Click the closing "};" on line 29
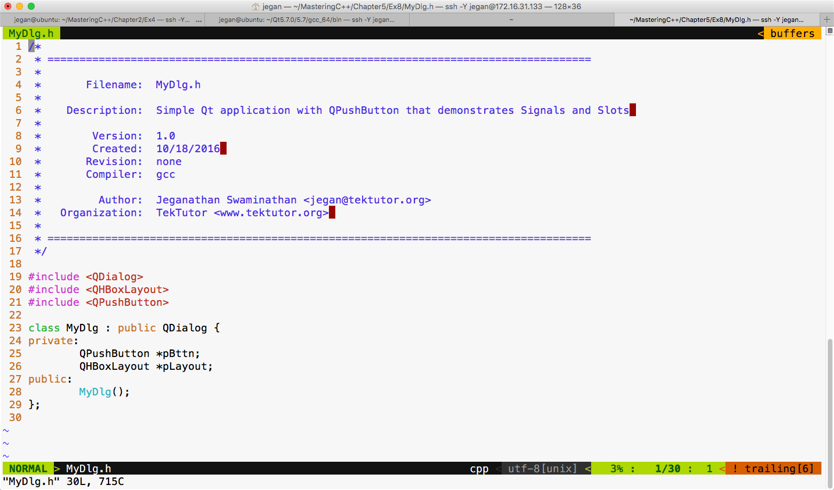 click(x=34, y=405)
